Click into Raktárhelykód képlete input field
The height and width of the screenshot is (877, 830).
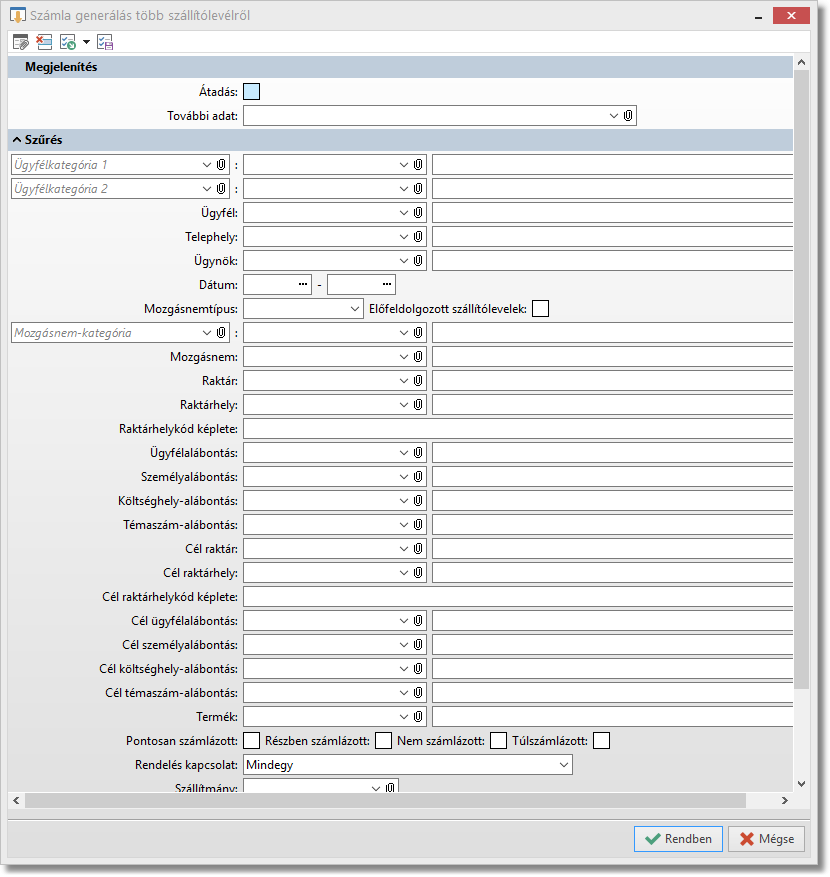pyautogui.click(x=518, y=429)
